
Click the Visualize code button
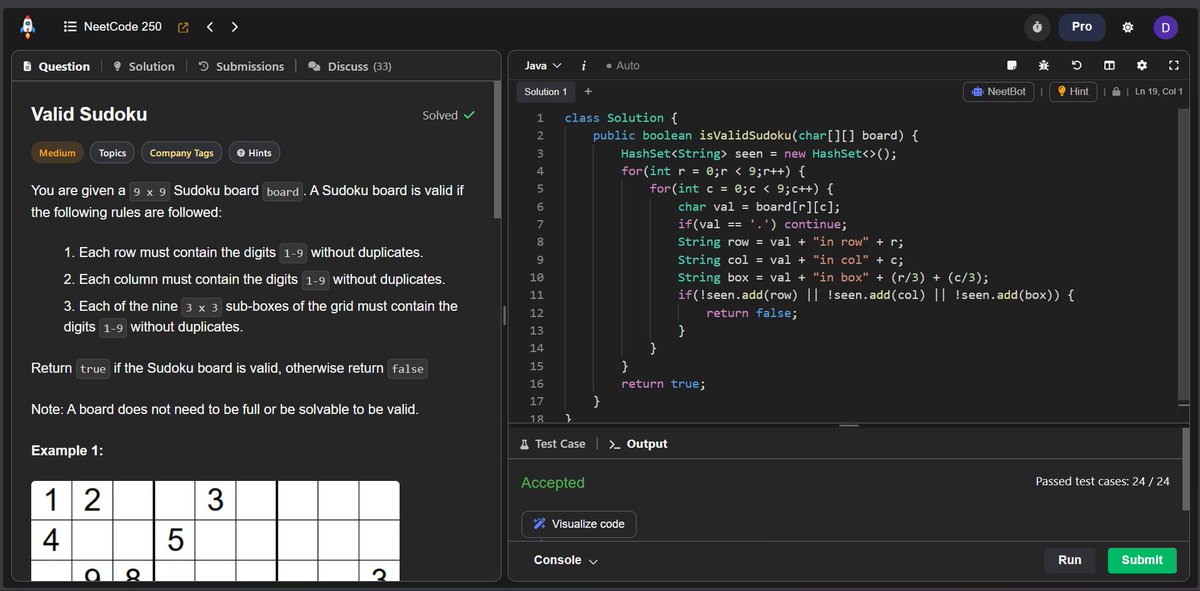coord(579,524)
